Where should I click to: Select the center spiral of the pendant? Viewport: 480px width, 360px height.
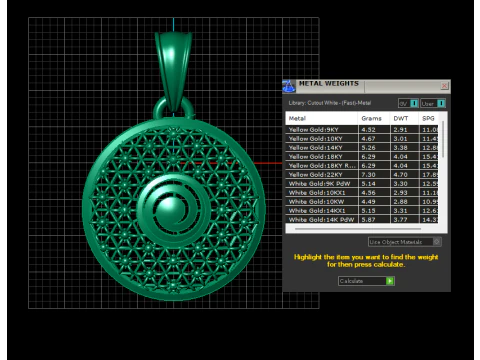click(173, 211)
